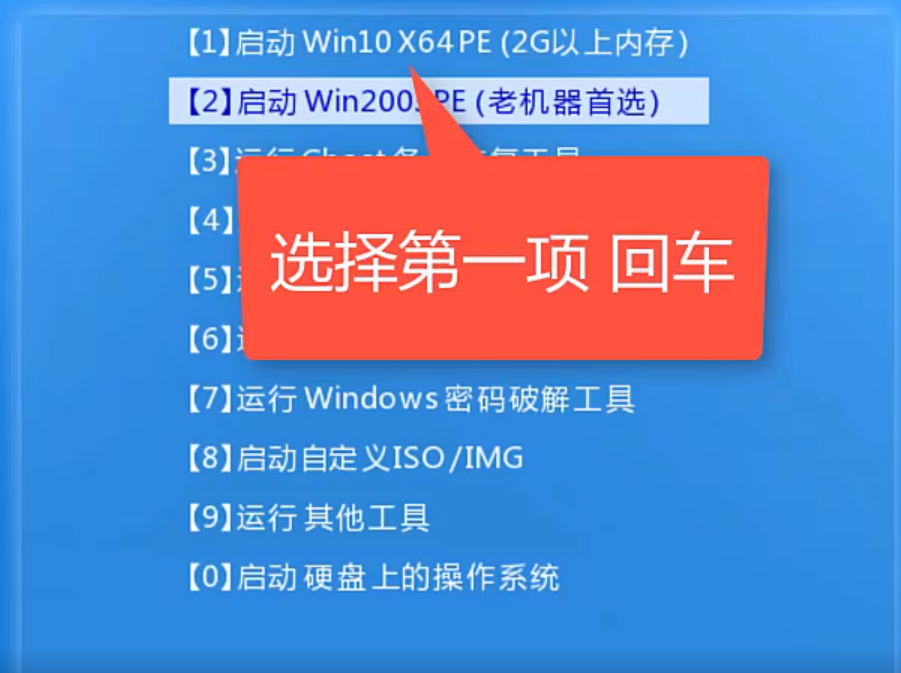
Task: Click the 【2】 number label in highlighted row
Action: click(210, 101)
